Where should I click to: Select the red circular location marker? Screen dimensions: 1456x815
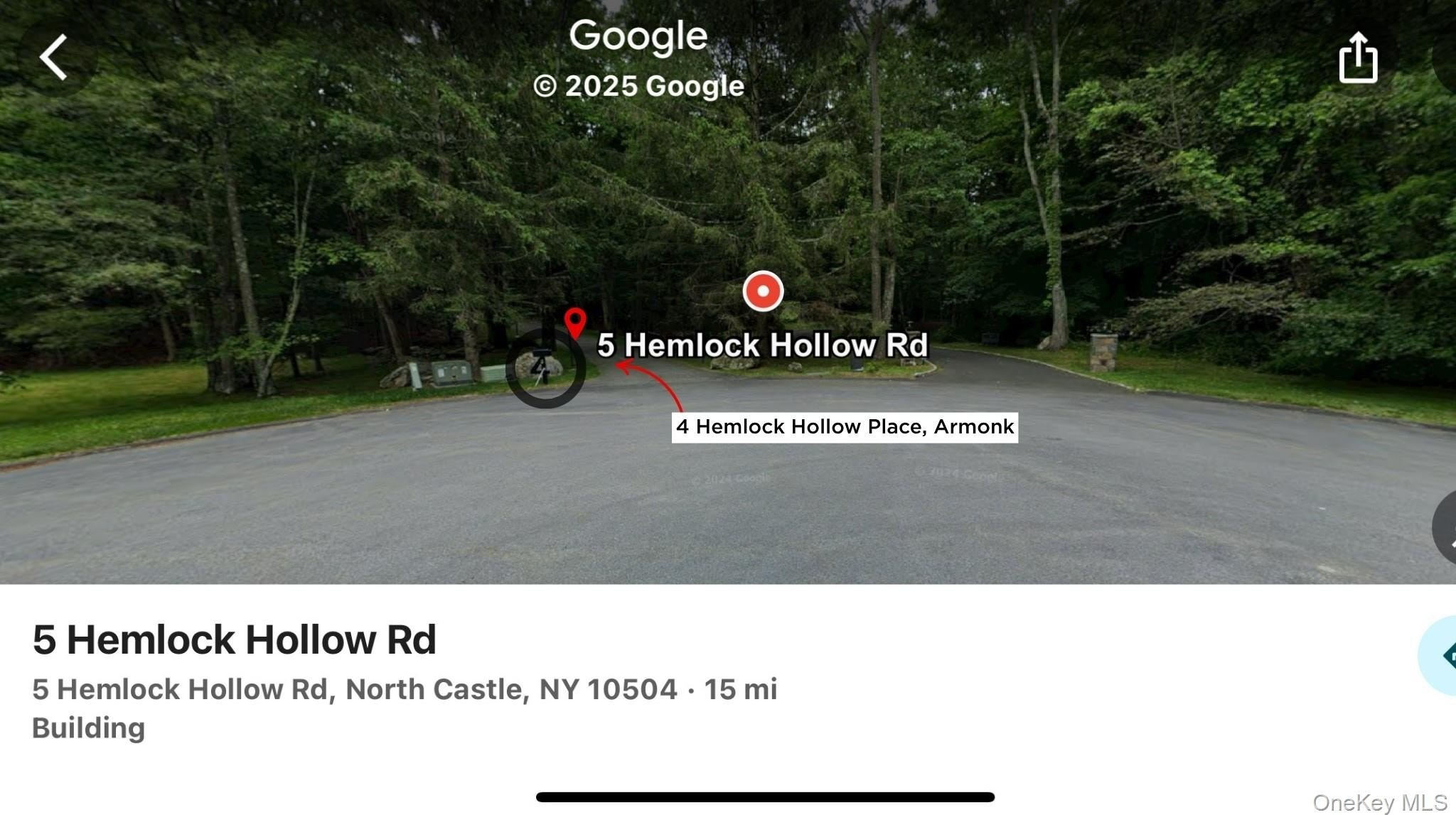(763, 291)
